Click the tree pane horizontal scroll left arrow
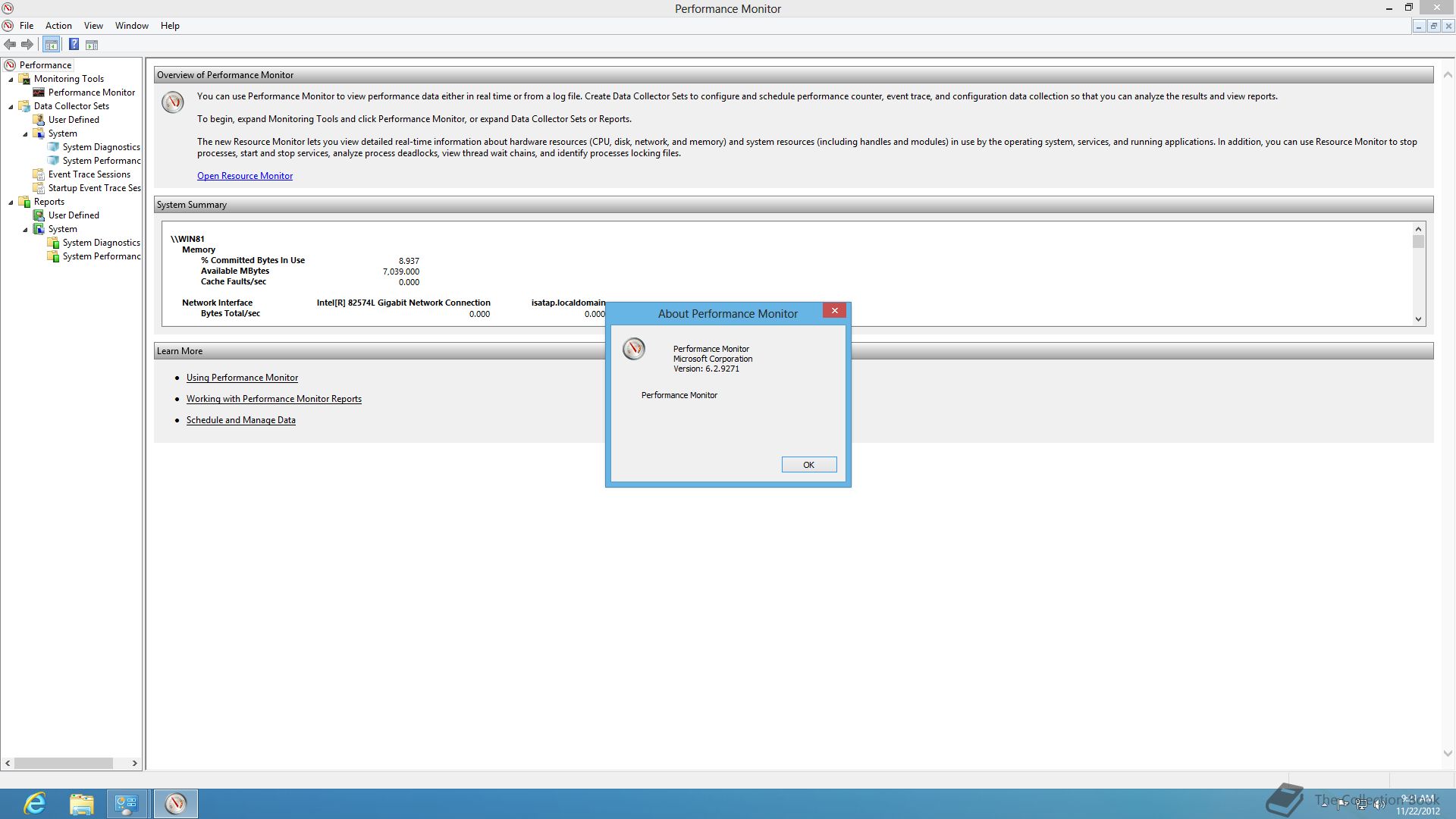 8,764
